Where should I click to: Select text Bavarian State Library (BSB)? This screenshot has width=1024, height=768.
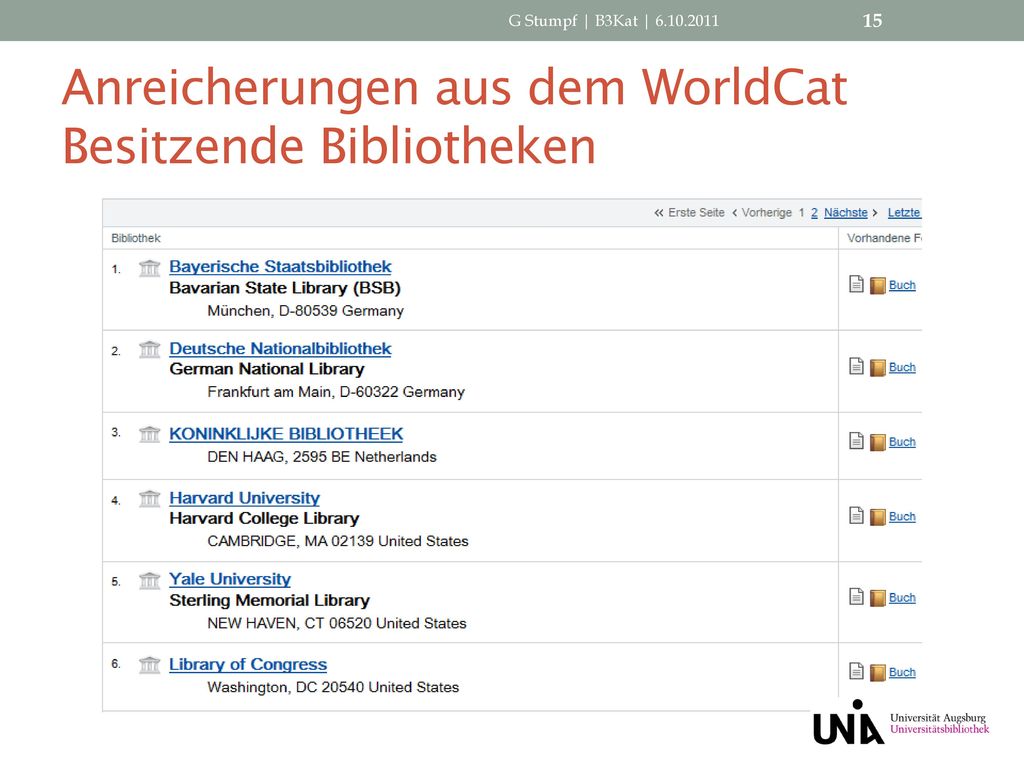point(285,288)
